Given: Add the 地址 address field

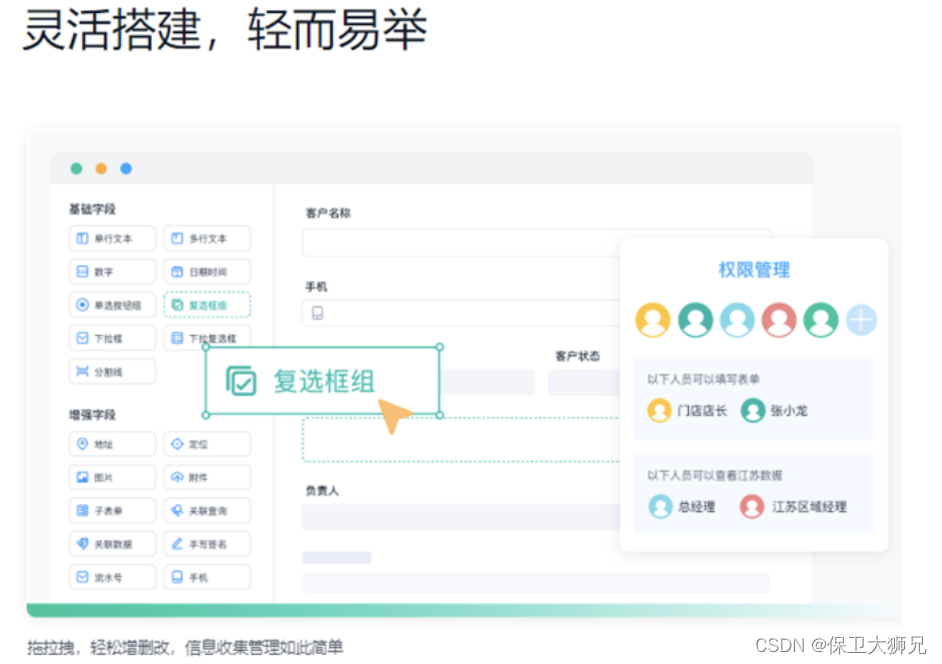Looking at the screenshot, I should click(x=112, y=444).
